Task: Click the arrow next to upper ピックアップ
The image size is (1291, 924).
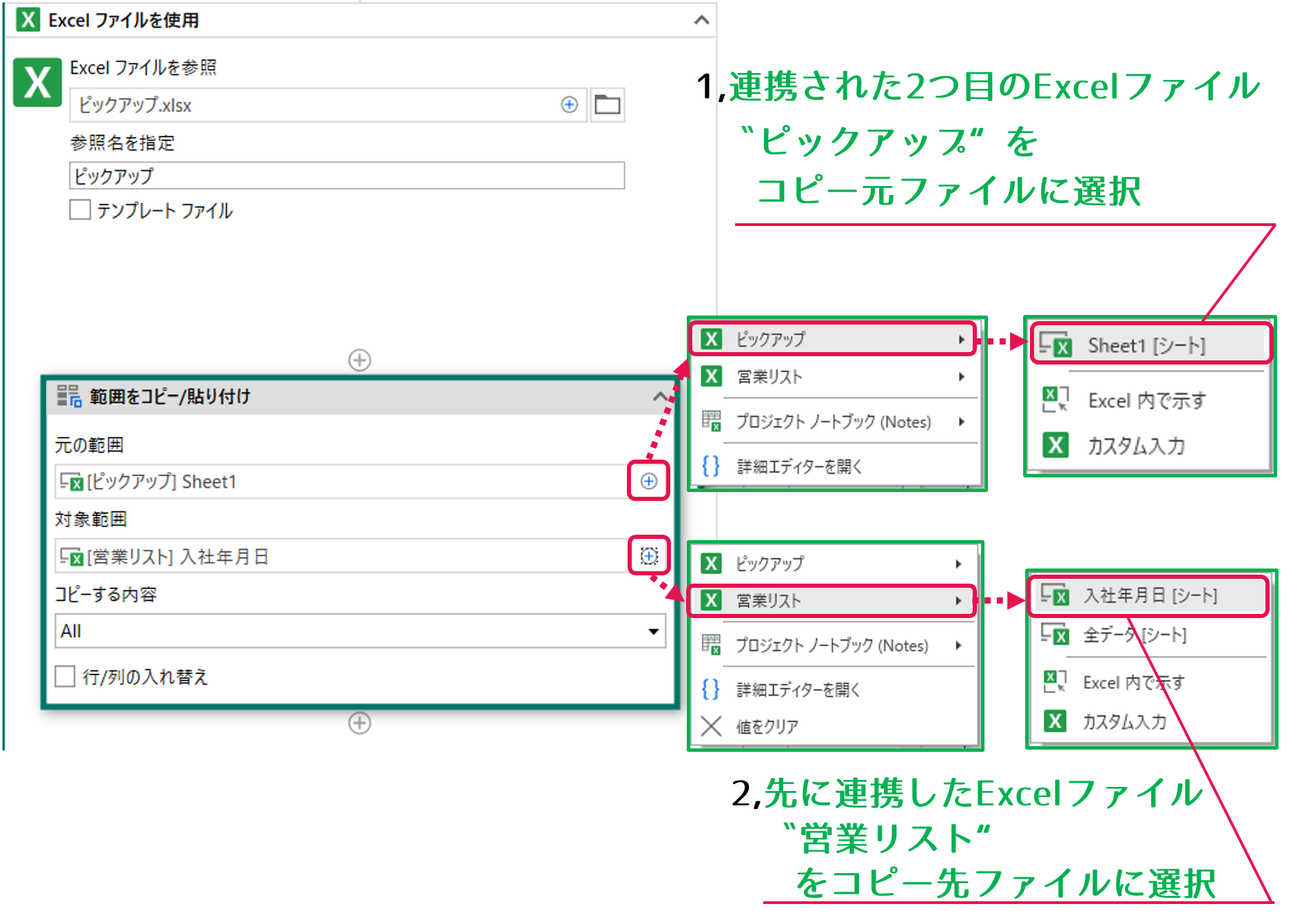Action: pyautogui.click(x=961, y=339)
